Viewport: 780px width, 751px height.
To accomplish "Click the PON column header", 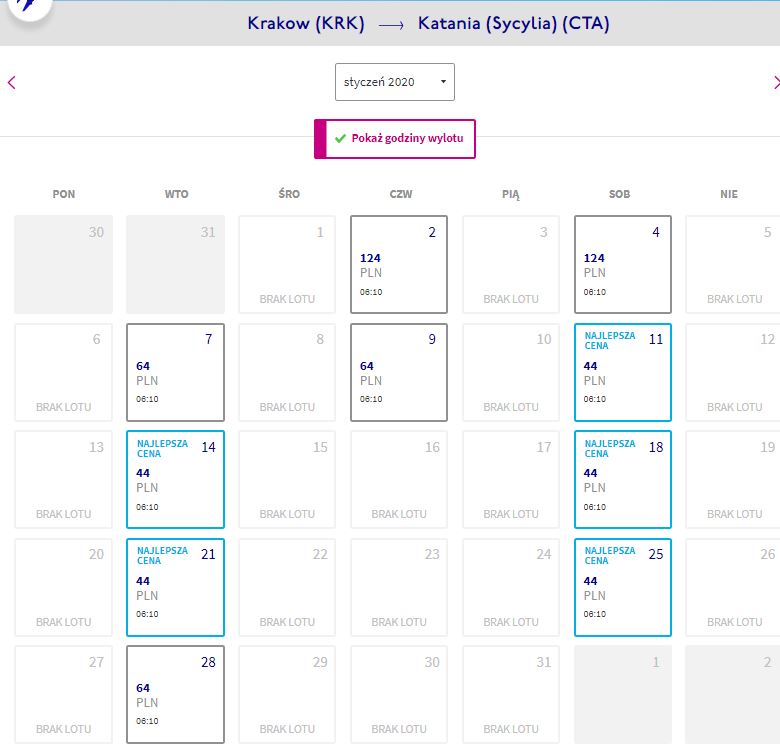I will pos(64,194).
